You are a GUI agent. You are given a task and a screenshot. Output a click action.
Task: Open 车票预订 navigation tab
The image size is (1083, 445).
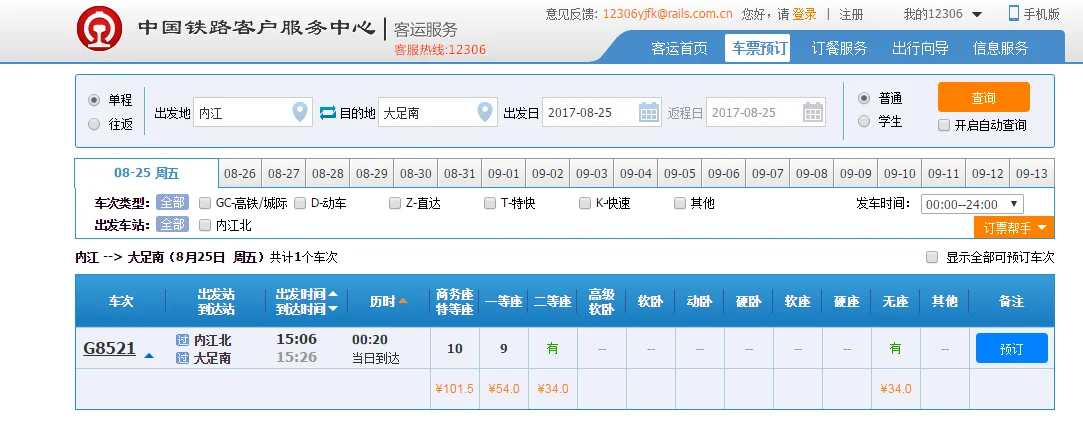758,48
